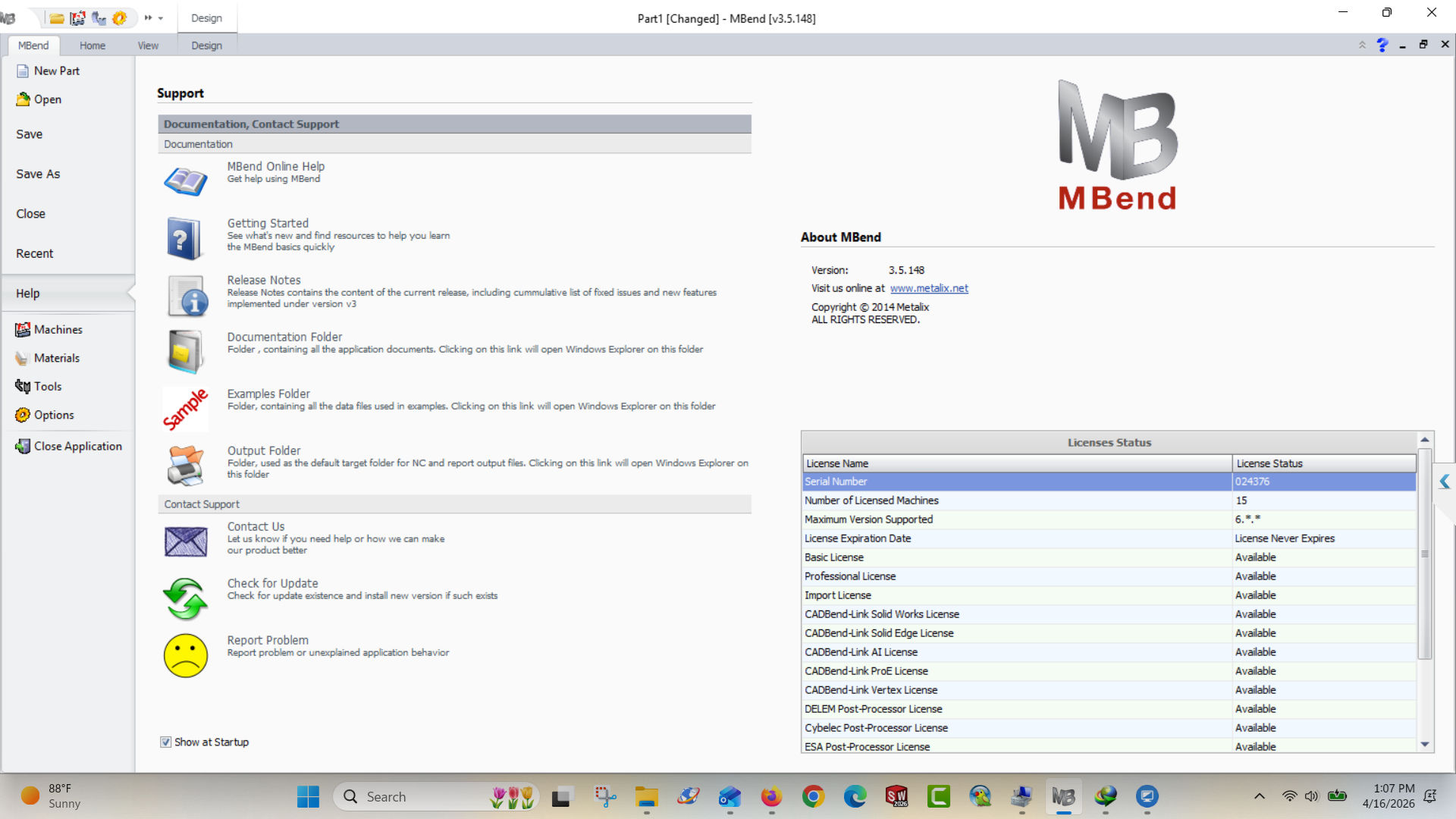1456x819 pixels.
Task: Click the Materials icon in the sidebar
Action: (22, 358)
